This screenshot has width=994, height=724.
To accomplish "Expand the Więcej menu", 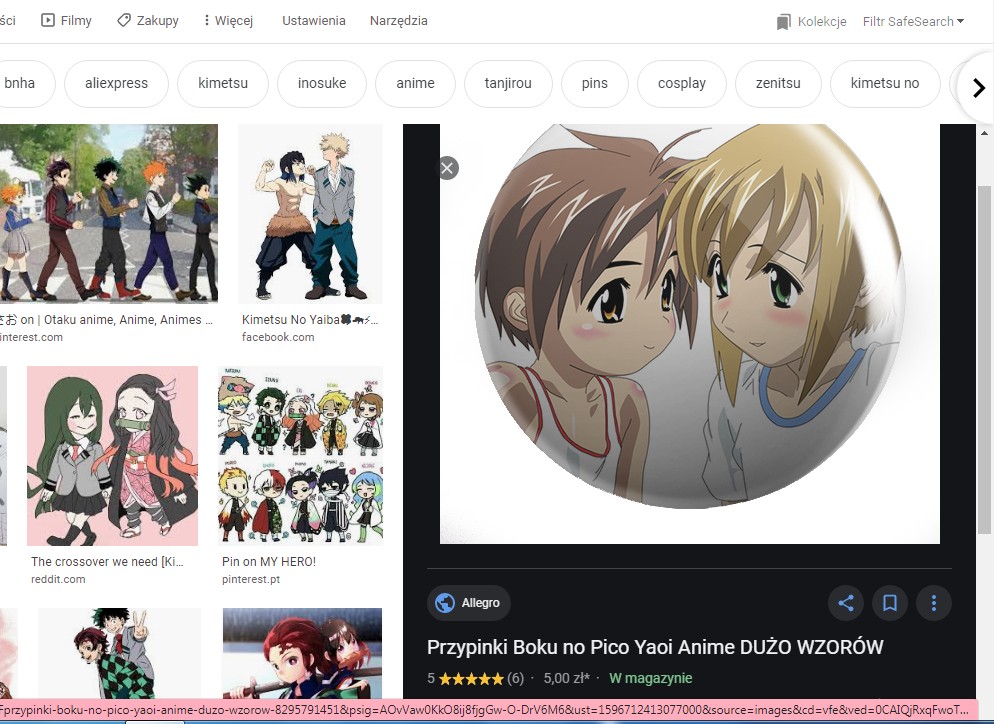I will click(x=227, y=20).
